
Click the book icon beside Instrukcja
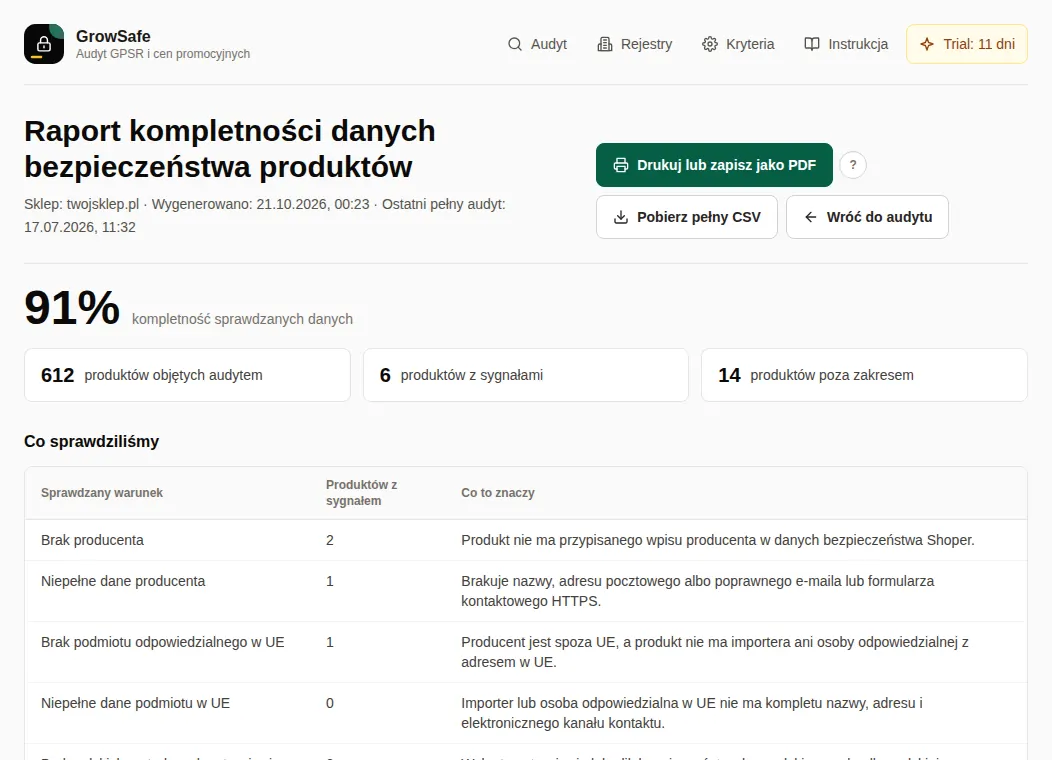[812, 44]
